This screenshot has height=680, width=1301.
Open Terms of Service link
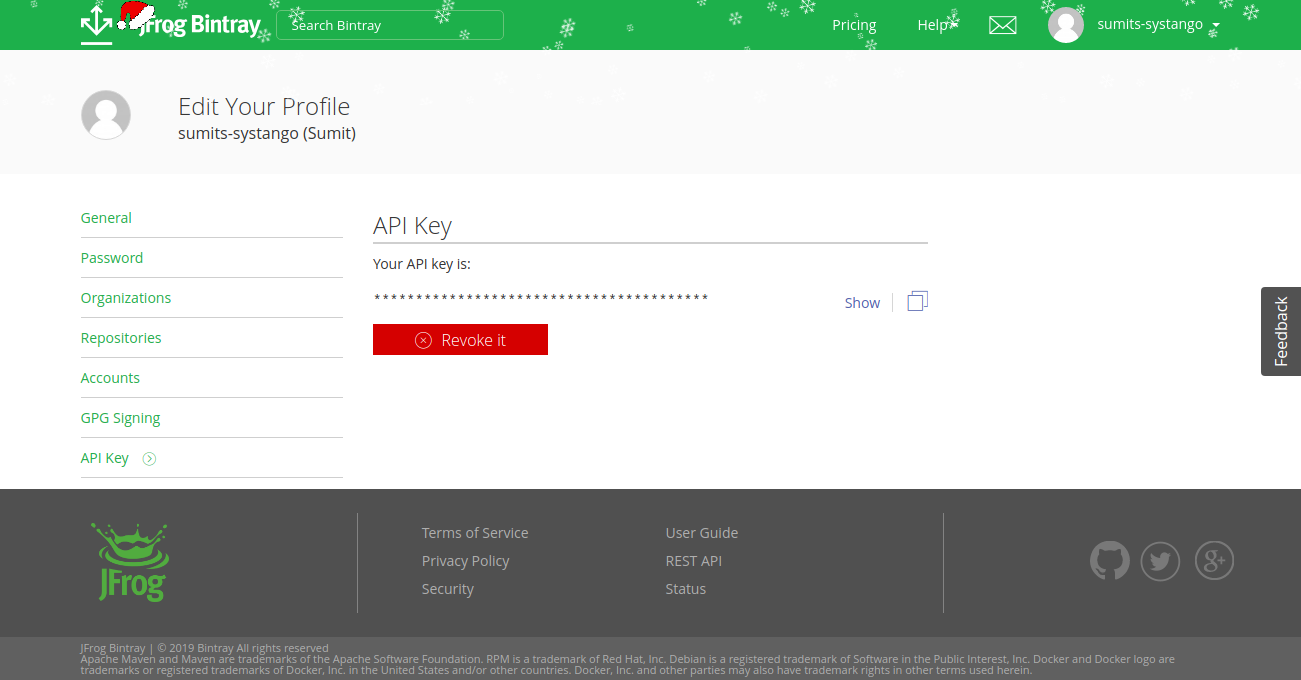pyautogui.click(x=475, y=533)
